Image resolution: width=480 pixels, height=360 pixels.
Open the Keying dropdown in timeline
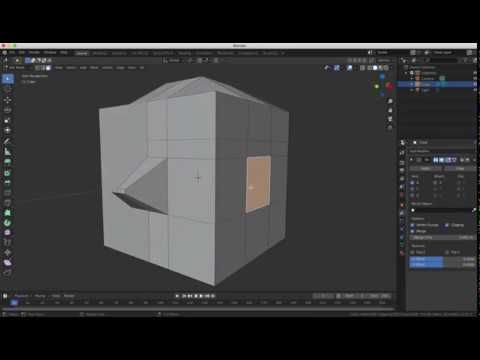[x=41, y=296]
